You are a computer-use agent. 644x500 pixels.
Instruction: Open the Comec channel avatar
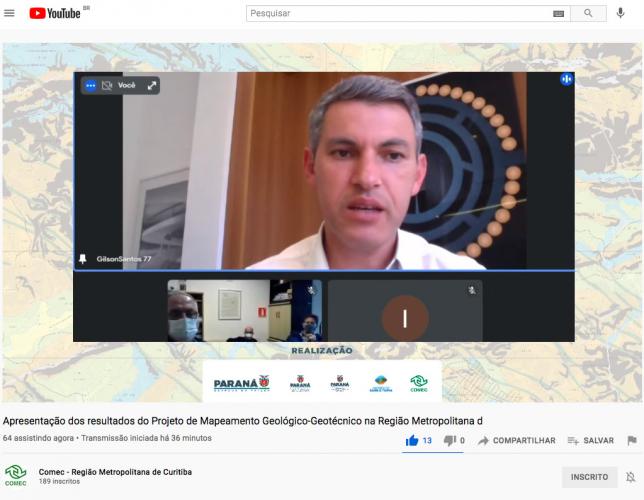(15, 476)
